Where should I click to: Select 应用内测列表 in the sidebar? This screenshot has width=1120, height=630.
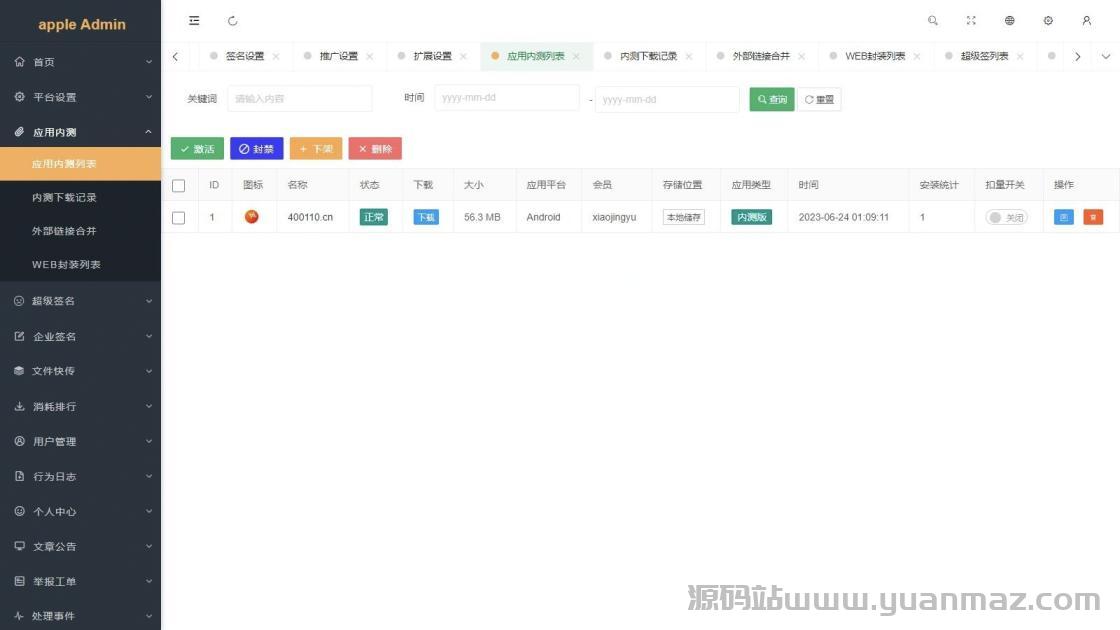pos(80,164)
